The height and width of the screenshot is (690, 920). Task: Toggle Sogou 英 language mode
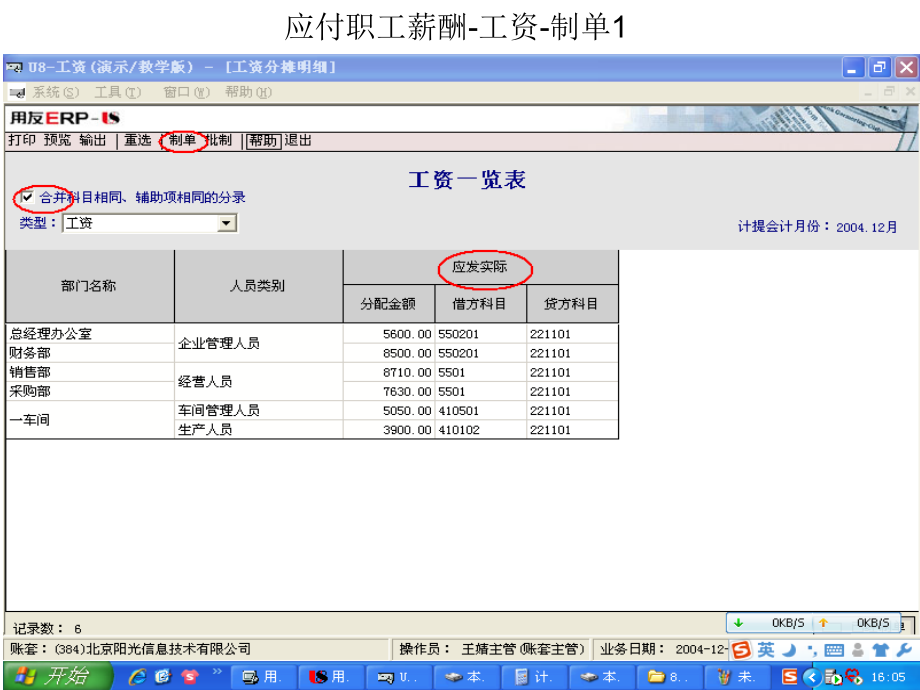pyautogui.click(x=766, y=650)
